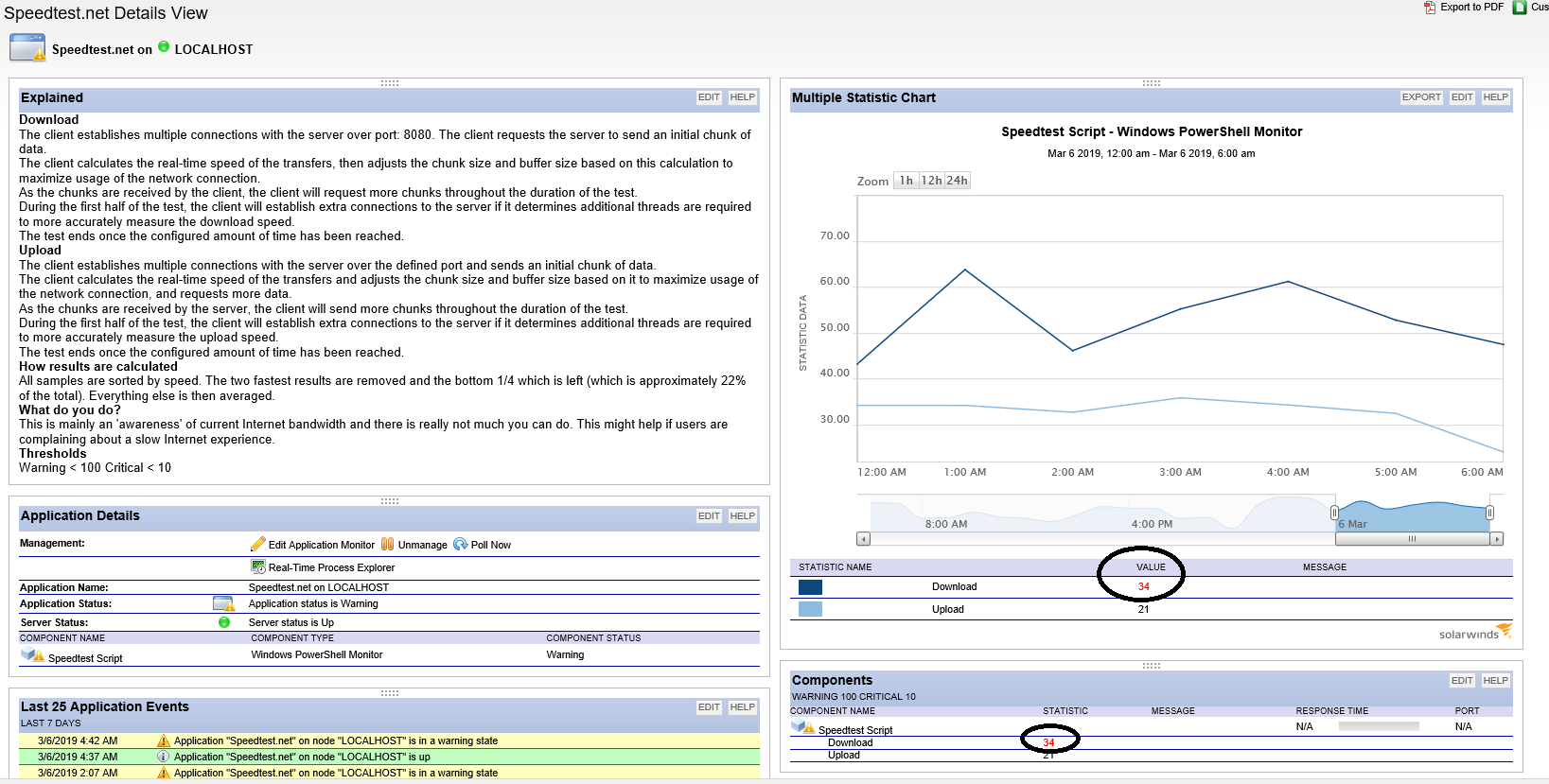Viewport: 1549px width, 784px height.
Task: Open Speedtest Script link in Application Details
Action: (85, 658)
